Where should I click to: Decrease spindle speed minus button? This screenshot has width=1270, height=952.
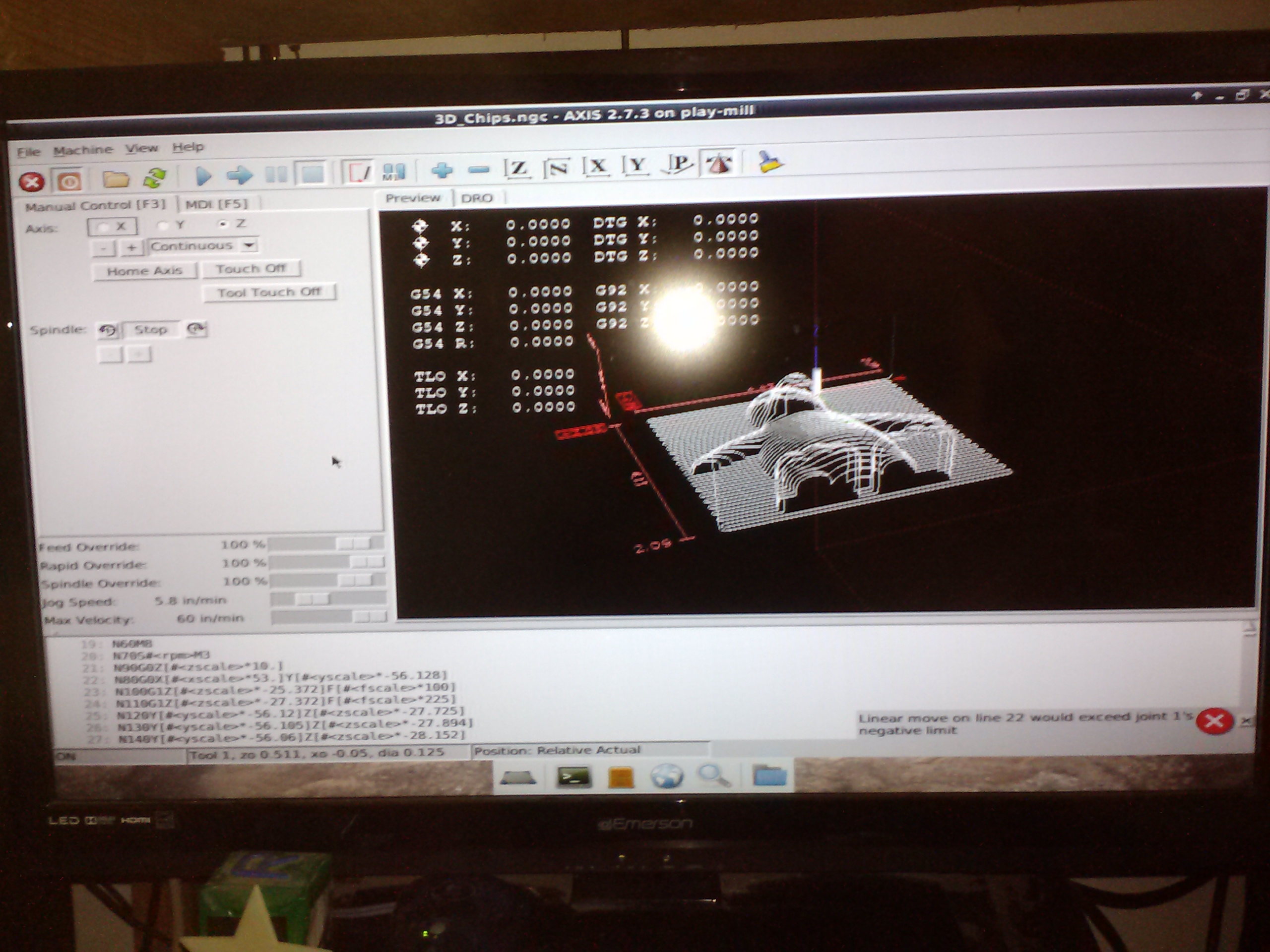(110, 355)
